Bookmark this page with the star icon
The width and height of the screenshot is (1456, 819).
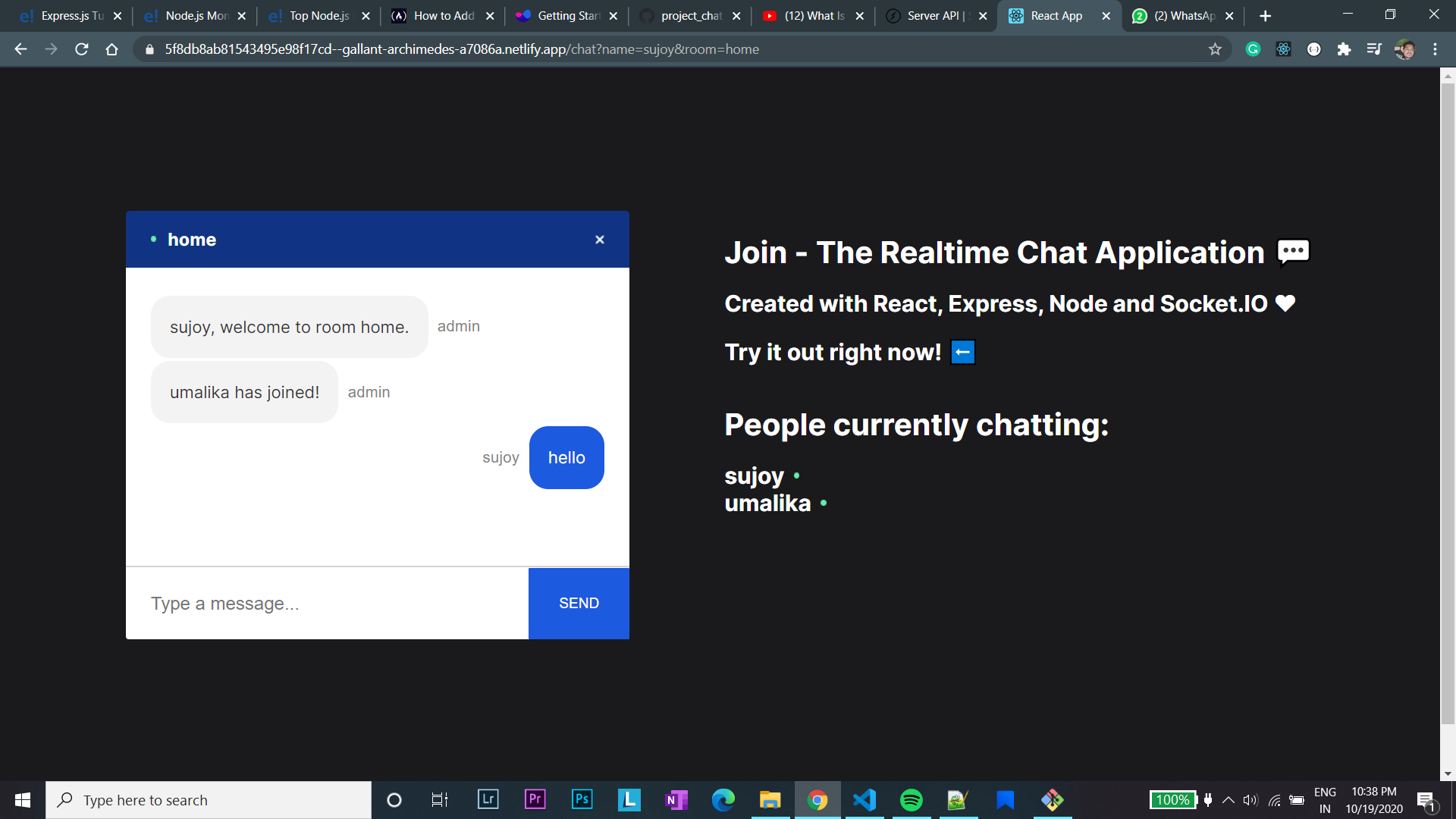(1215, 49)
